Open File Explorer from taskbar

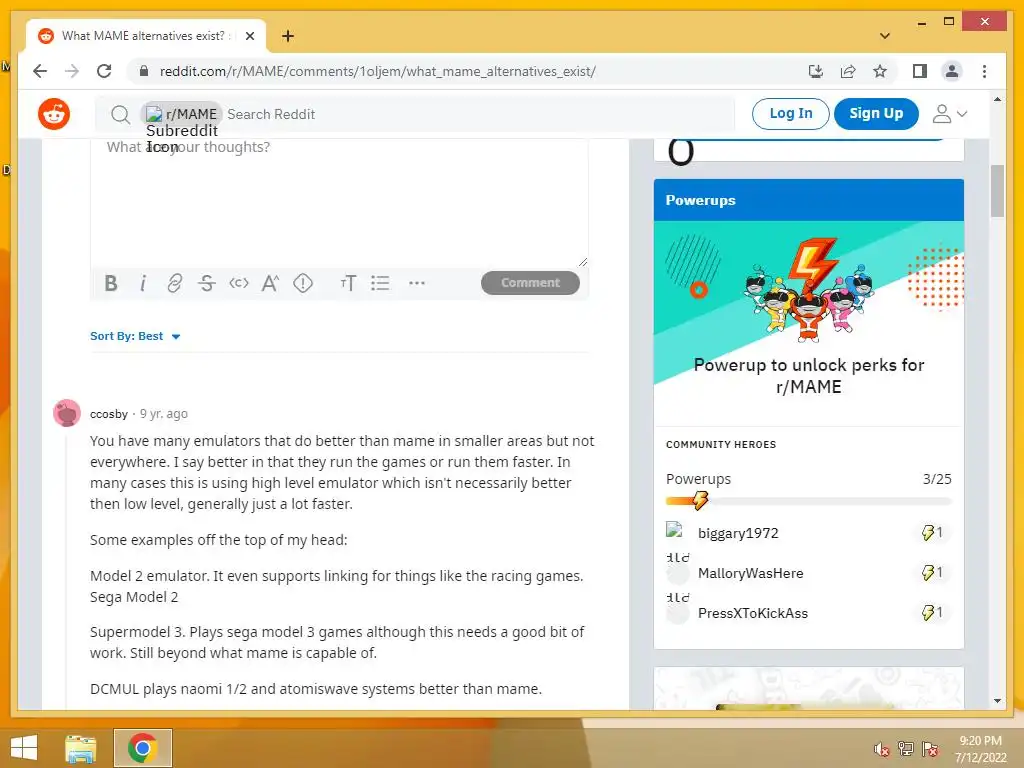tap(81, 748)
